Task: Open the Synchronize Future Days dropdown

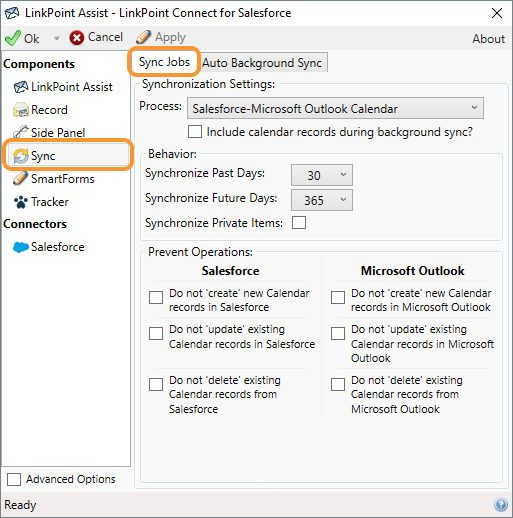Action: click(x=322, y=200)
